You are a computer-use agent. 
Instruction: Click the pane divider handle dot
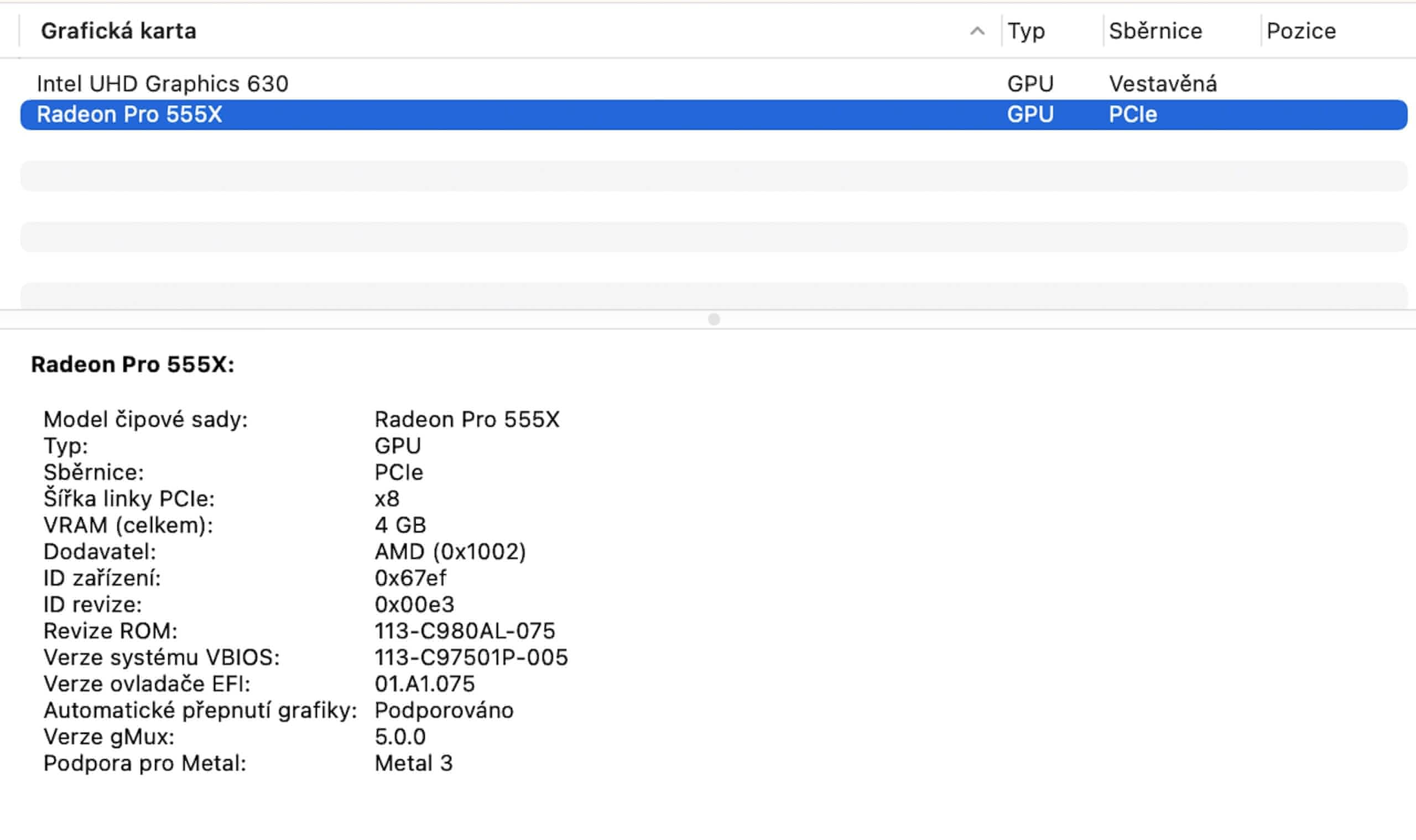point(714,319)
